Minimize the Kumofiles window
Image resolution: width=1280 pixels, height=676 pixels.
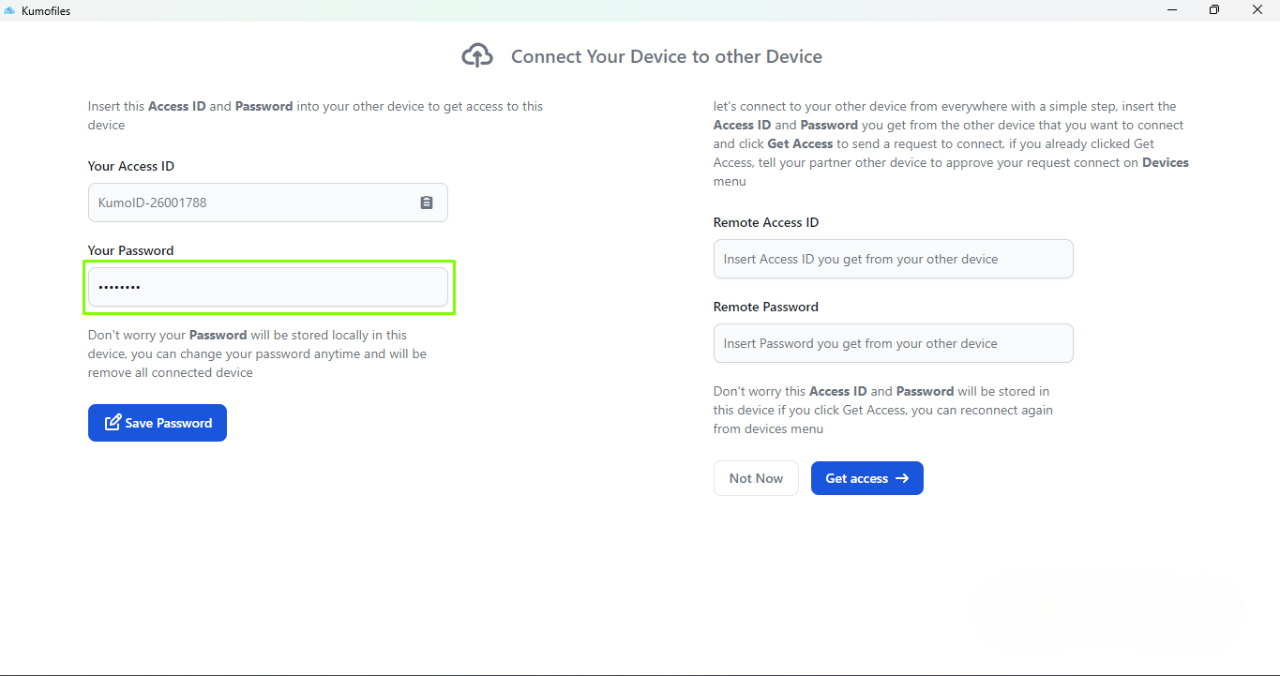coord(1171,10)
